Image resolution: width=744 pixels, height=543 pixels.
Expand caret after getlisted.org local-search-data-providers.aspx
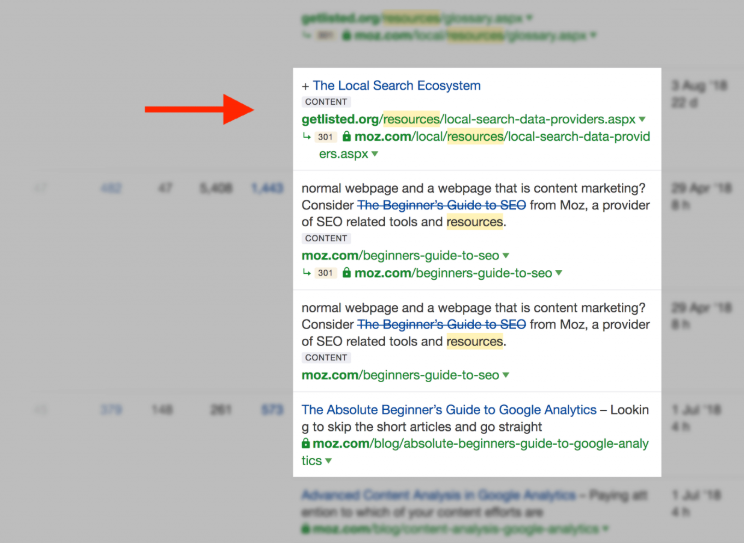642,119
